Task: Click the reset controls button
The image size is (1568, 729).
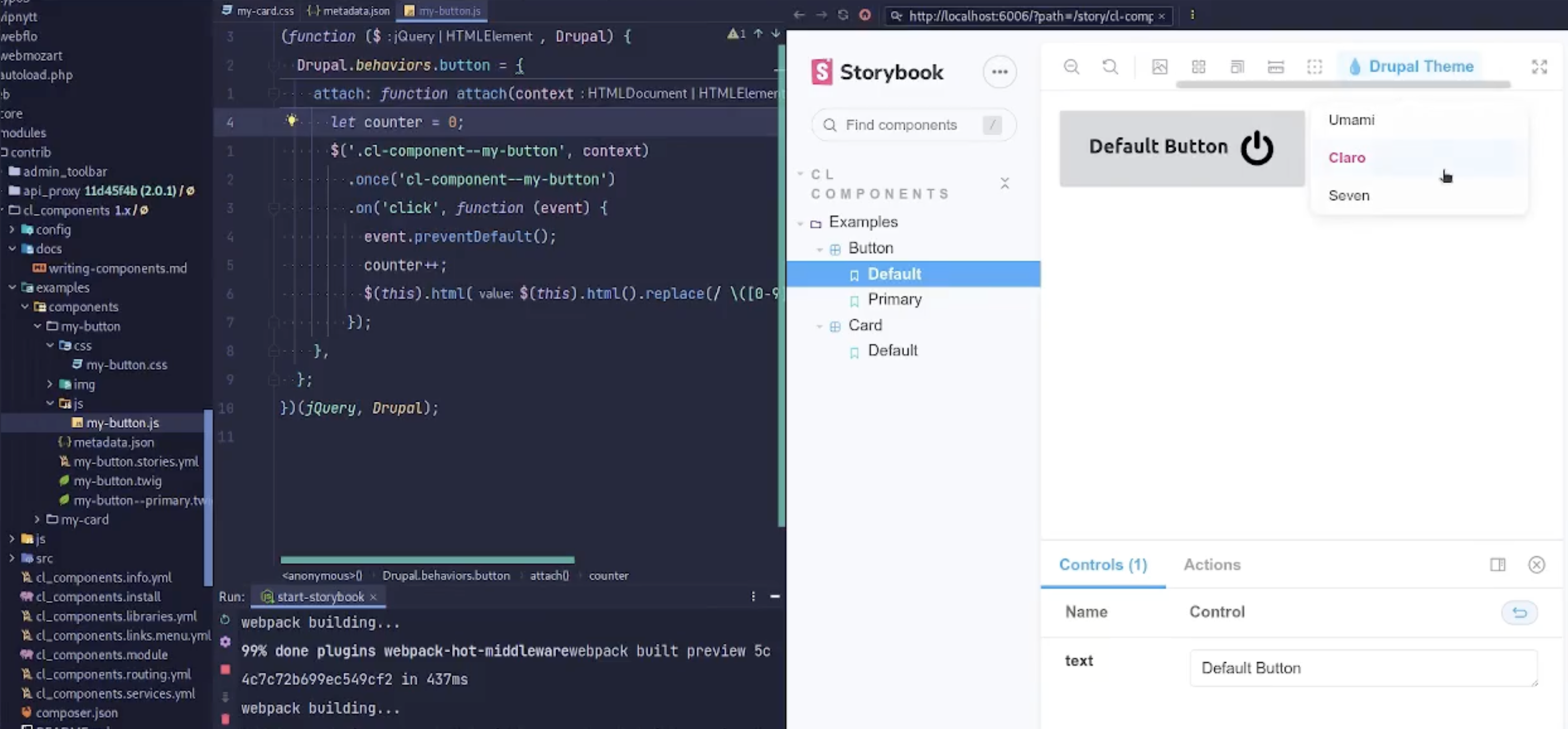Action: click(x=1519, y=612)
